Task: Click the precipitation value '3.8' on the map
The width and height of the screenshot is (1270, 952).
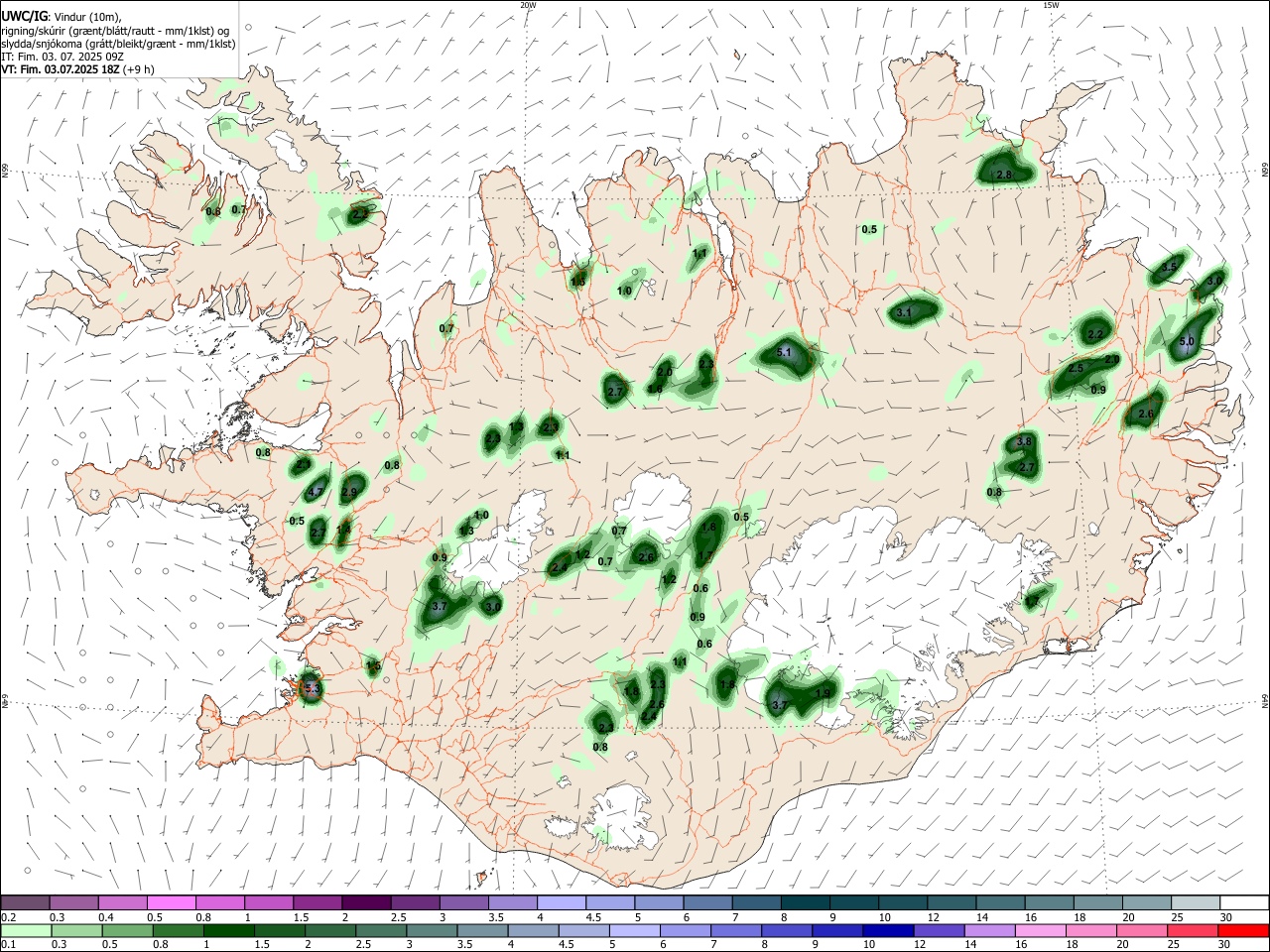Action: [x=1024, y=441]
